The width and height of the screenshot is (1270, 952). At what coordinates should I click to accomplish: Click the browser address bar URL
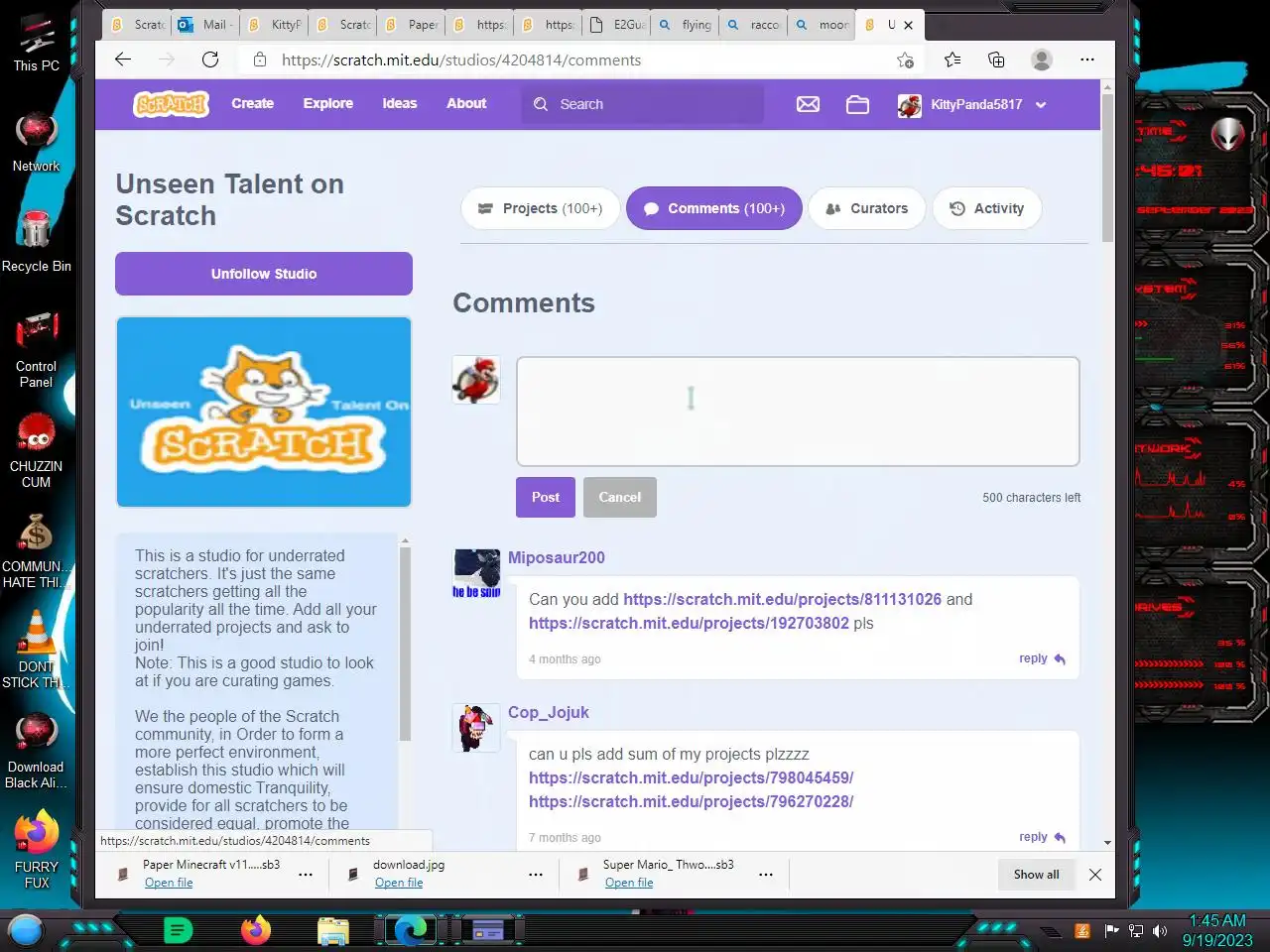[461, 59]
